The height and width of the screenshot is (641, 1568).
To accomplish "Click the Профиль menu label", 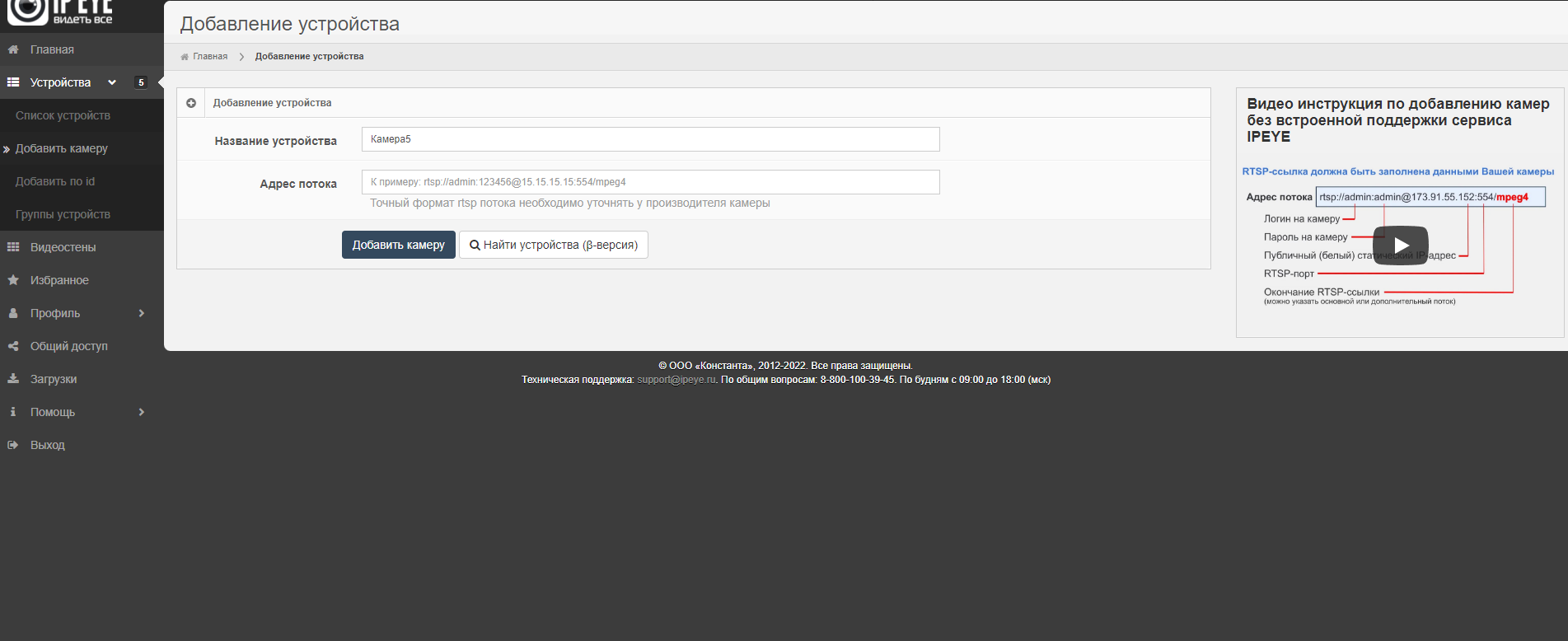I will tap(55, 313).
